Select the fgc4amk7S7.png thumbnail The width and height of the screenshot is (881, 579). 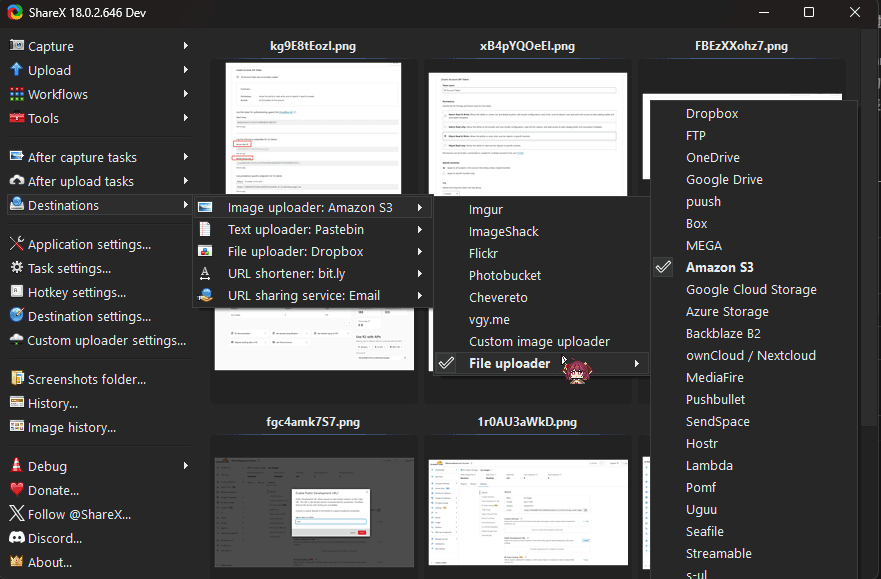(x=313, y=510)
